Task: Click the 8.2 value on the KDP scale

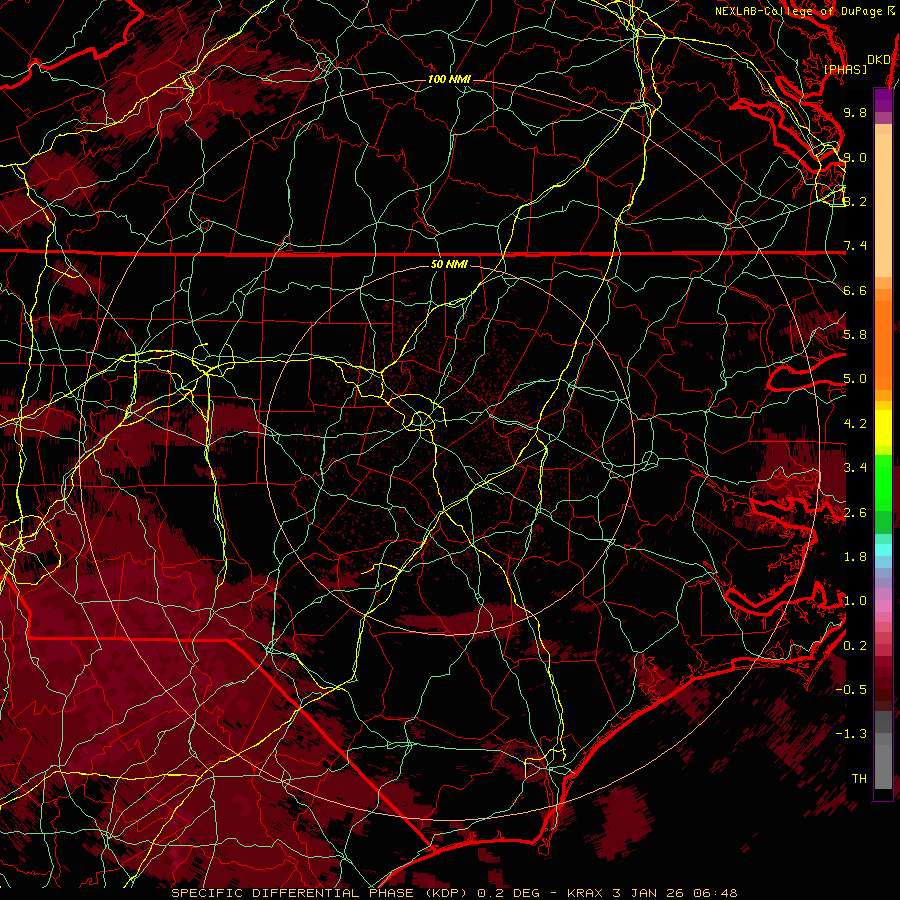Action: click(x=855, y=201)
